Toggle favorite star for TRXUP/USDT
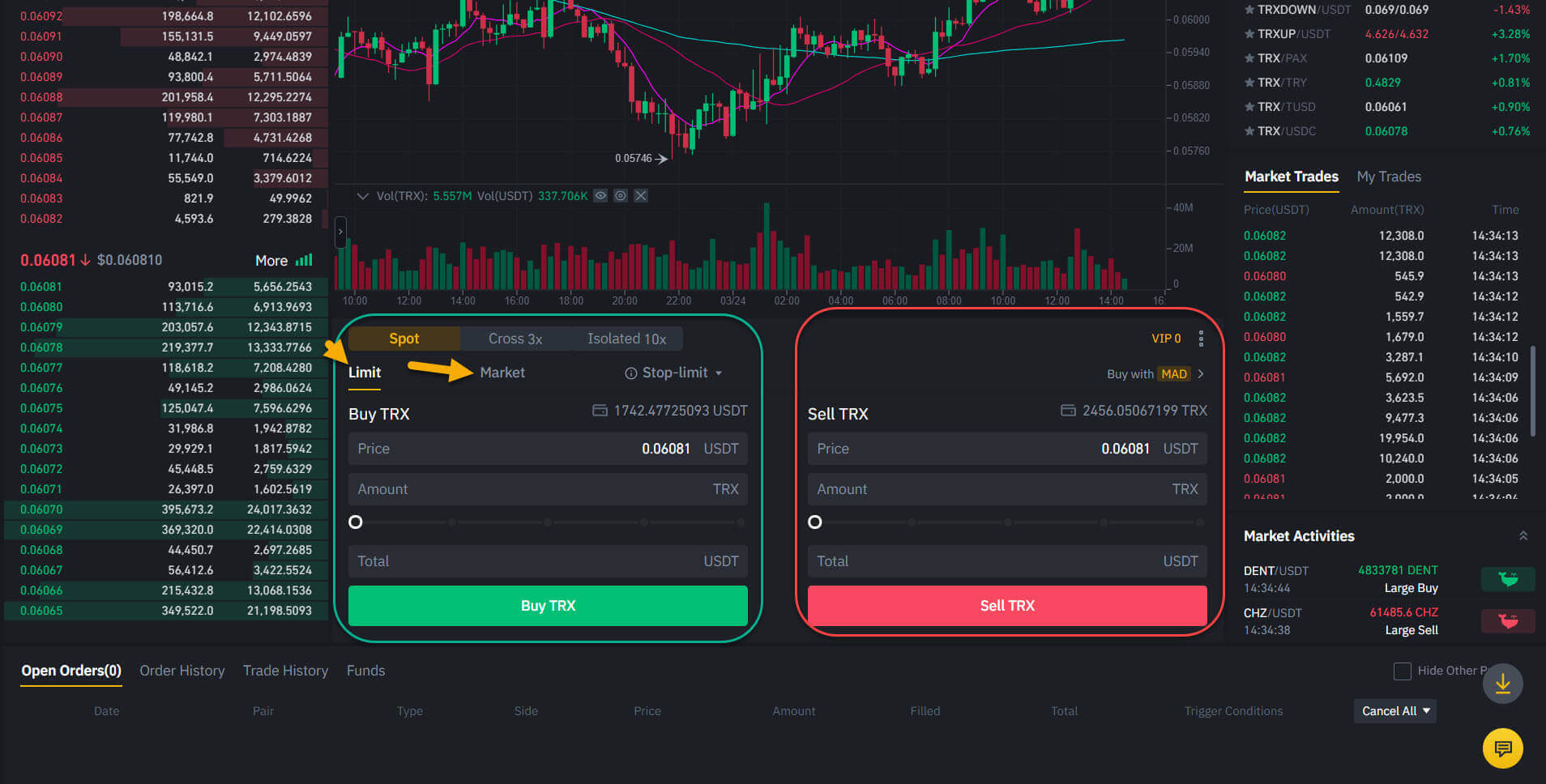Screen dimensions: 1546x784 coord(1249,34)
